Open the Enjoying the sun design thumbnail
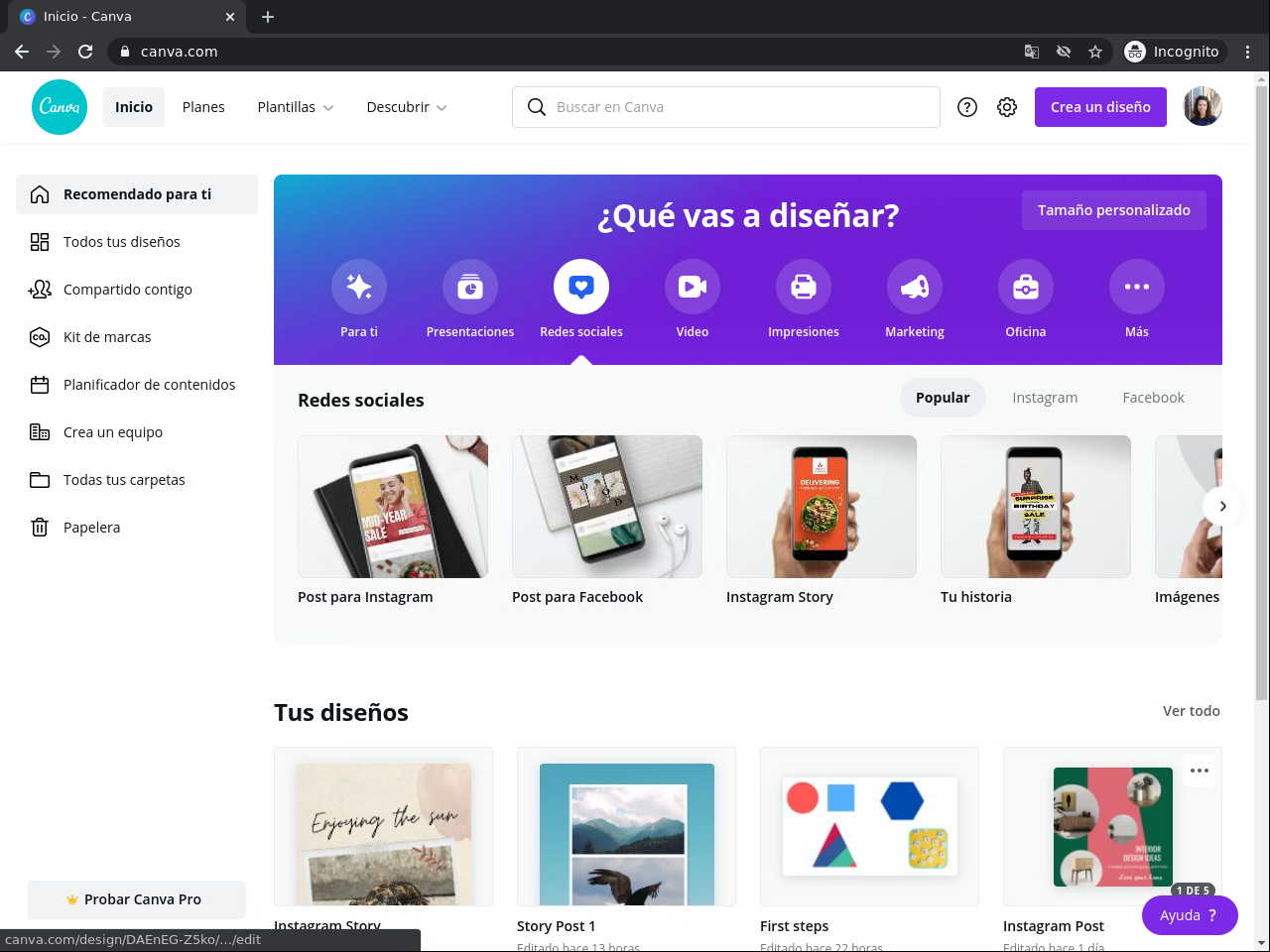The height and width of the screenshot is (952, 1270). (x=383, y=826)
